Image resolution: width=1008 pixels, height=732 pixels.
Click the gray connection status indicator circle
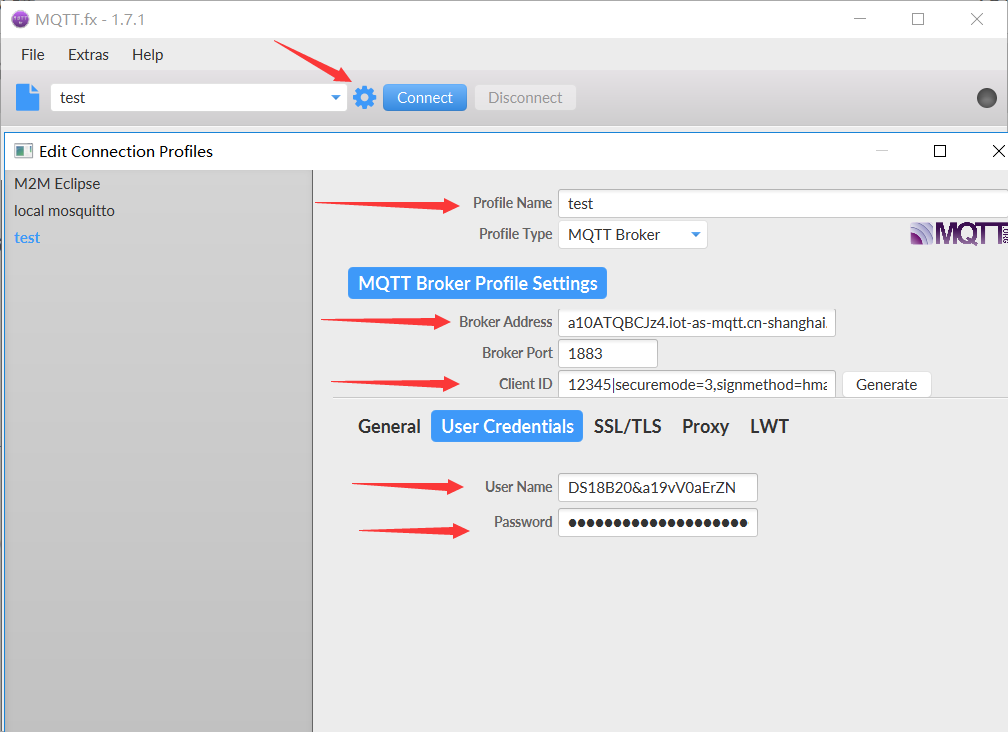tap(986, 98)
